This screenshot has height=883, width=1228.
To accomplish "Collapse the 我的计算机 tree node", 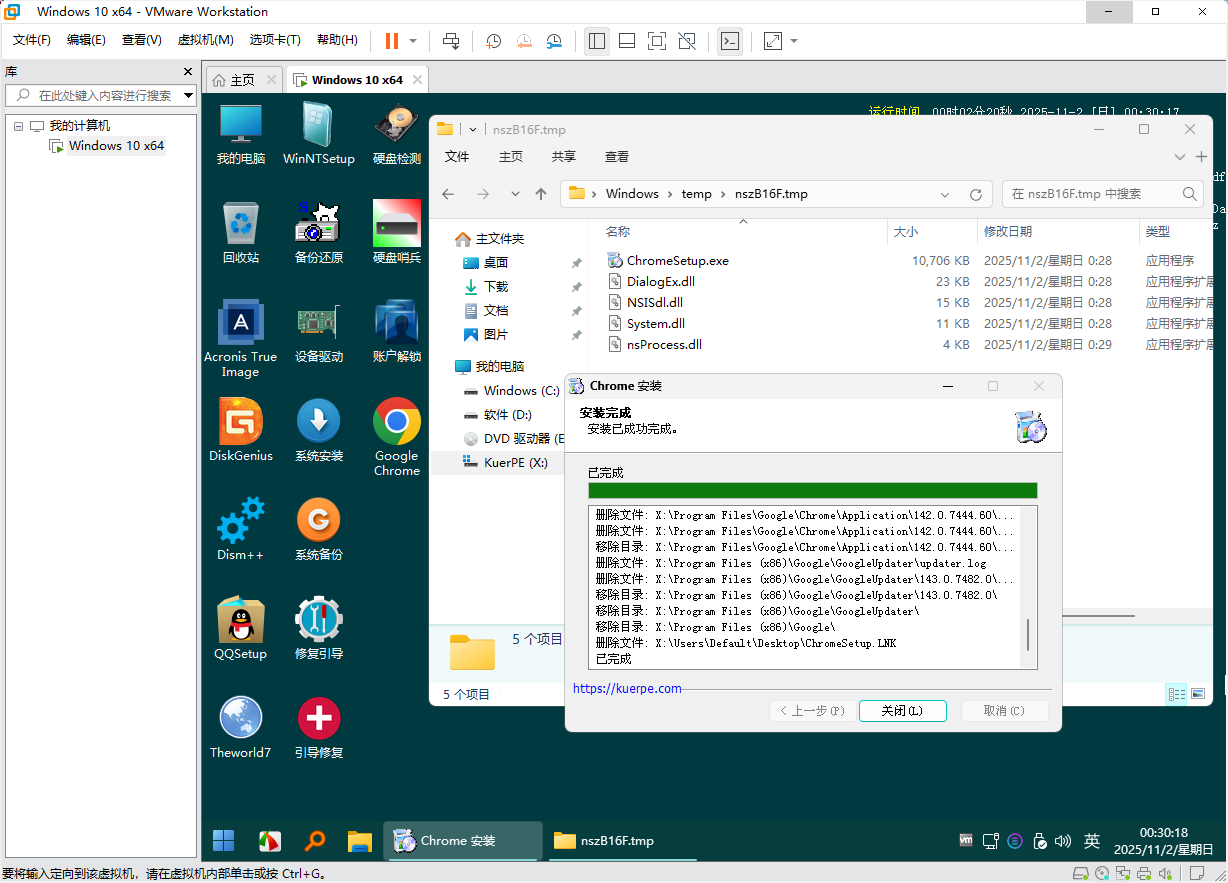I will (x=18, y=126).
